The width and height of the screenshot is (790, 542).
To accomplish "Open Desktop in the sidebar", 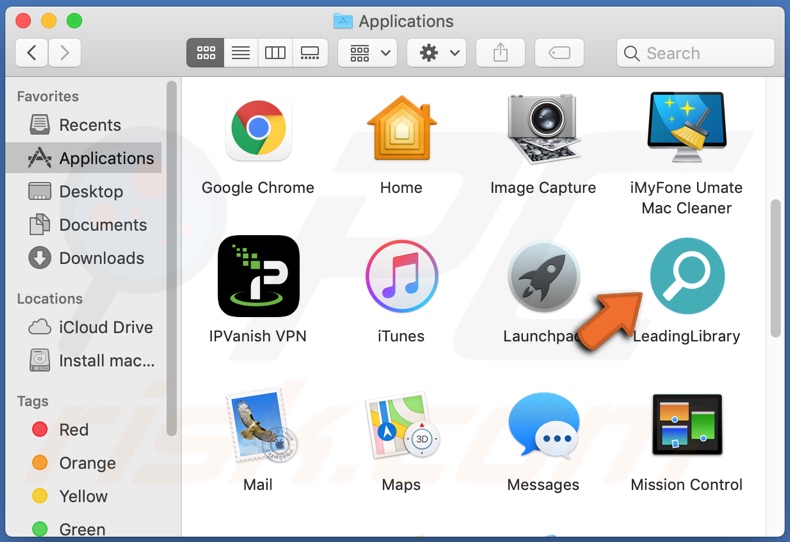I will 83,191.
